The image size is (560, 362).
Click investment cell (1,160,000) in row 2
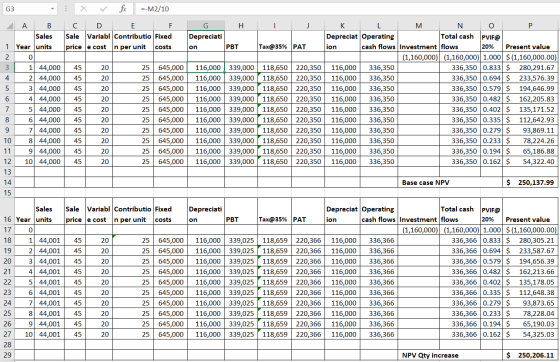click(419, 57)
